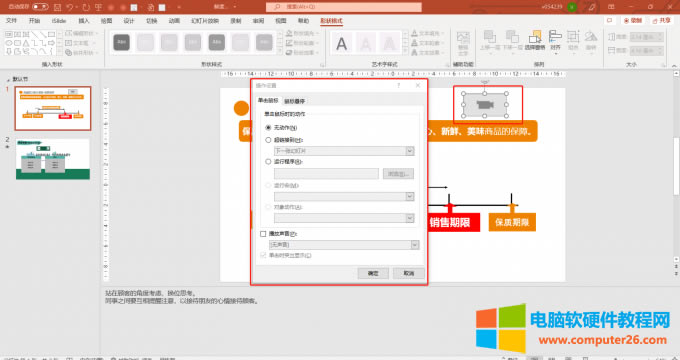Image resolution: width=680 pixels, height=360 pixels.
Task: Collapse the ribbon with the chevron
Action: pyautogui.click(x=674, y=65)
